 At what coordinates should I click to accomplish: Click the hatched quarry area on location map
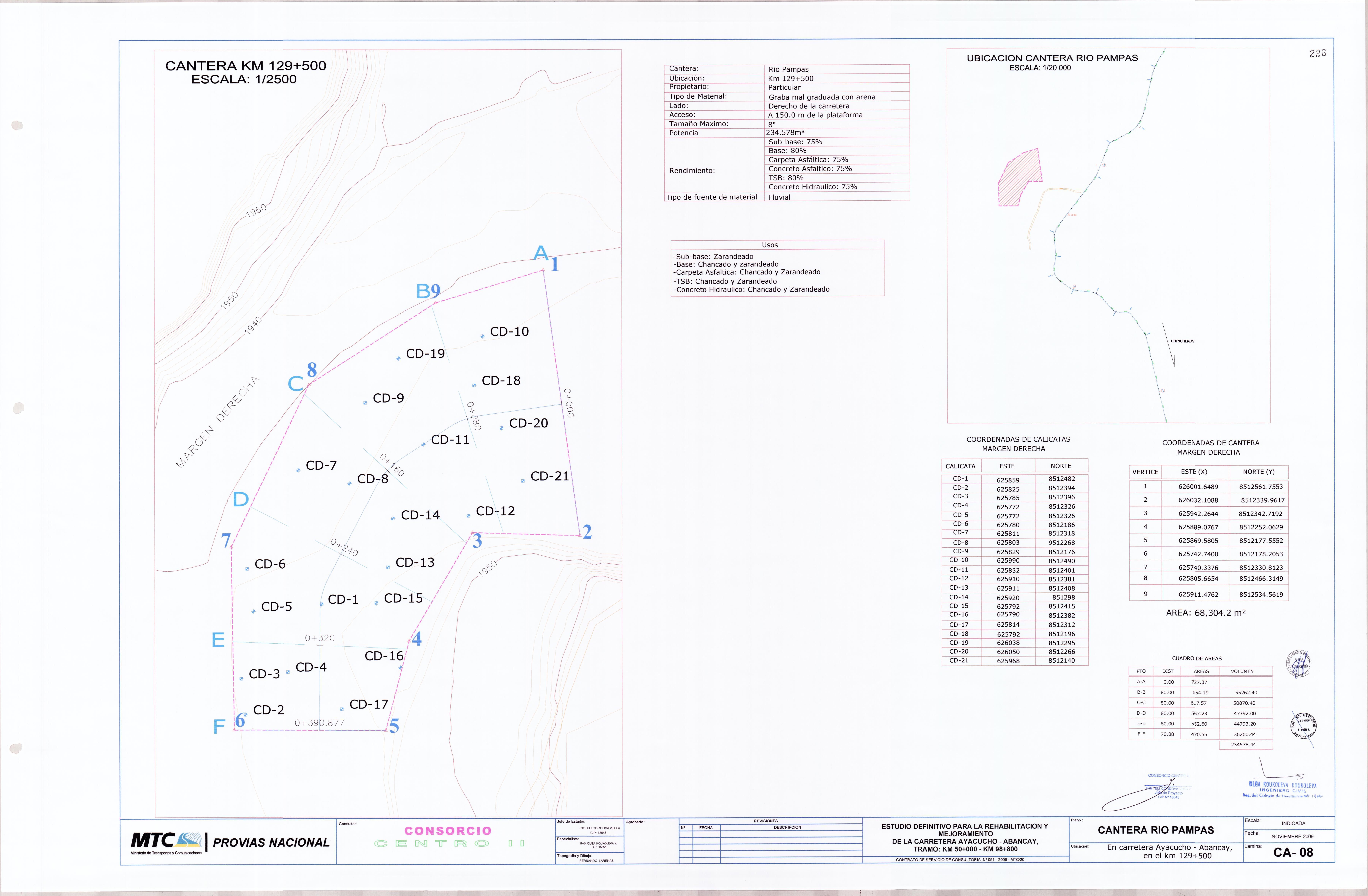[1020, 177]
